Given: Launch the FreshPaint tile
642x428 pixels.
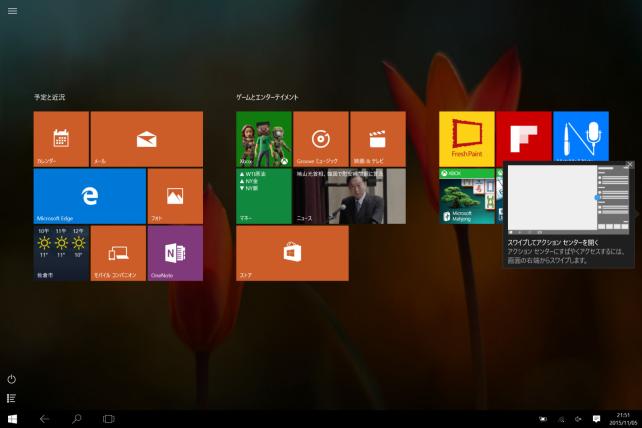Looking at the screenshot, I should (x=466, y=138).
